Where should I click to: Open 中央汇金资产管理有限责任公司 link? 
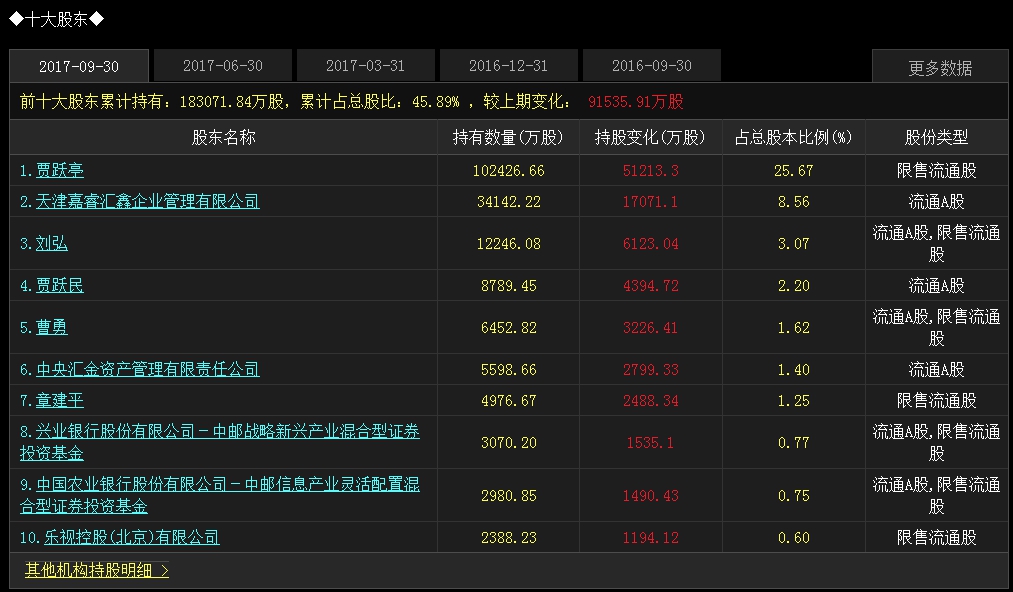pyautogui.click(x=147, y=370)
